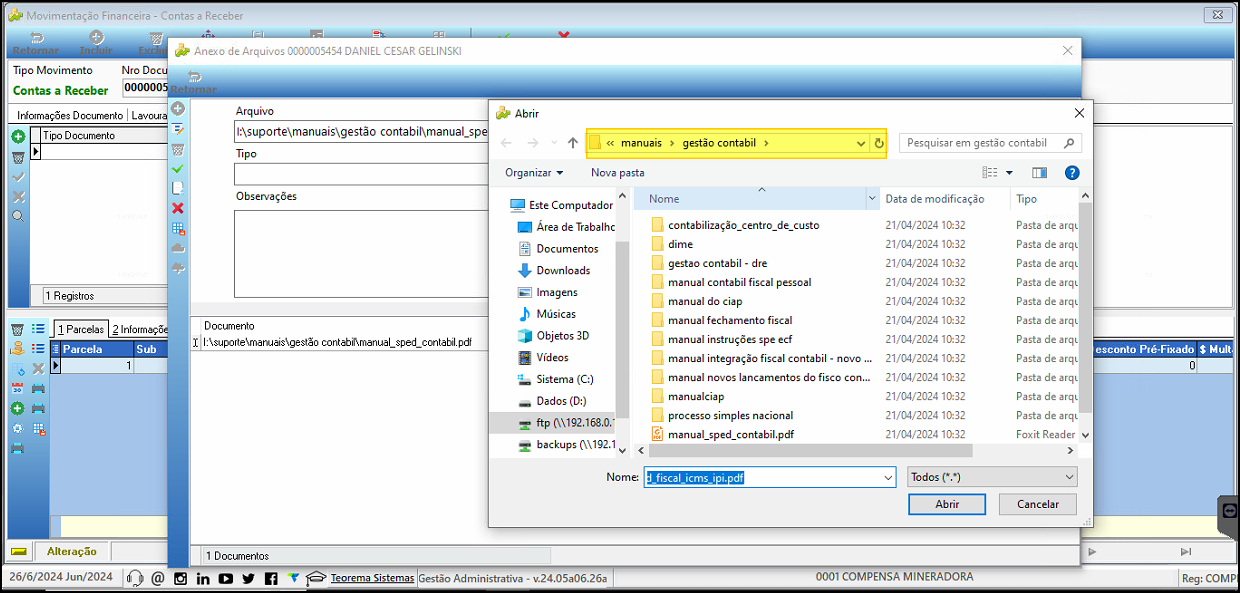
Task: Open LinkedIn icon in status bar
Action: (x=203, y=578)
